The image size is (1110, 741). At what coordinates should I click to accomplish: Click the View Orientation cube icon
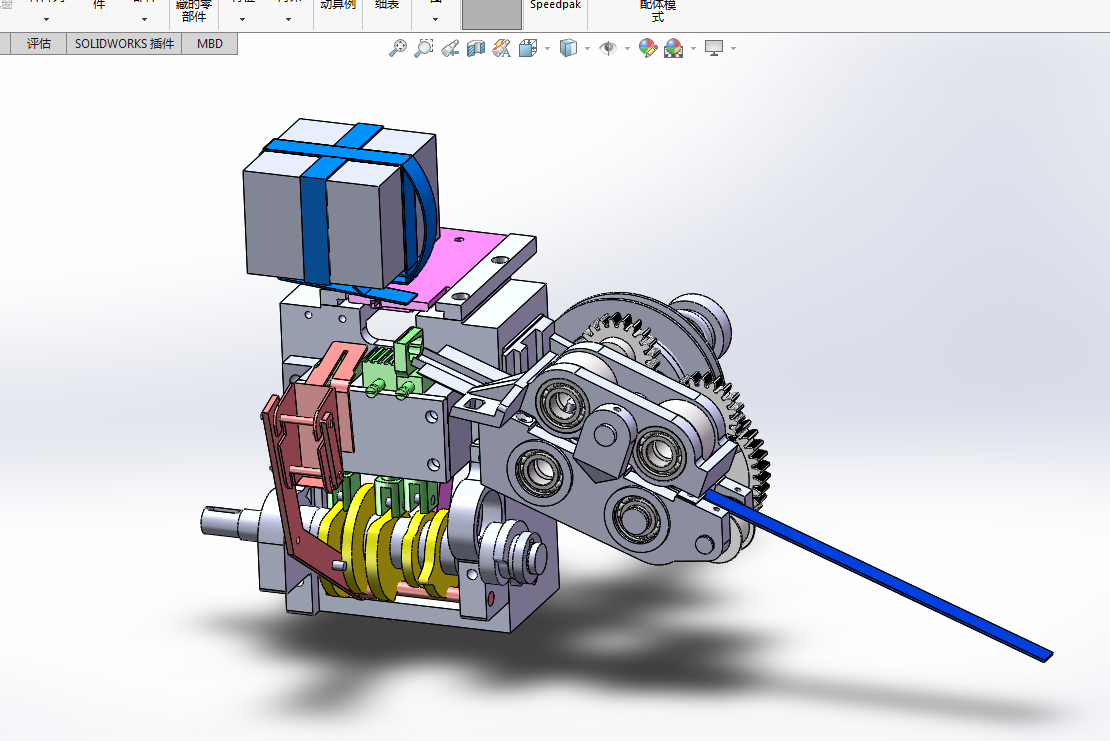pyautogui.click(x=528, y=48)
